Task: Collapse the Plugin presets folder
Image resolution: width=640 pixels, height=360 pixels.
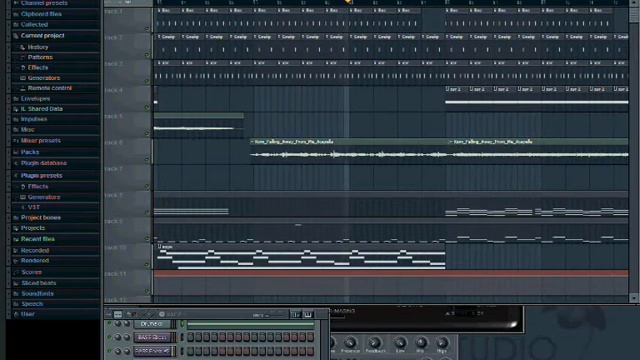Action: click(x=42, y=176)
